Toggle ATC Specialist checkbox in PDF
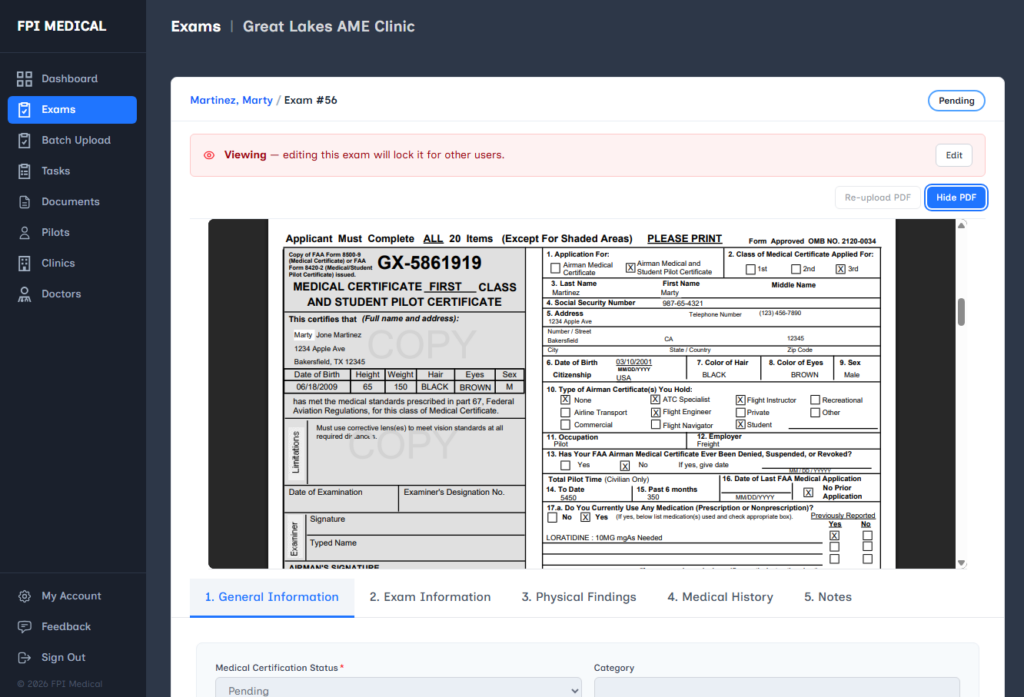The height and width of the screenshot is (697, 1024). coord(655,399)
